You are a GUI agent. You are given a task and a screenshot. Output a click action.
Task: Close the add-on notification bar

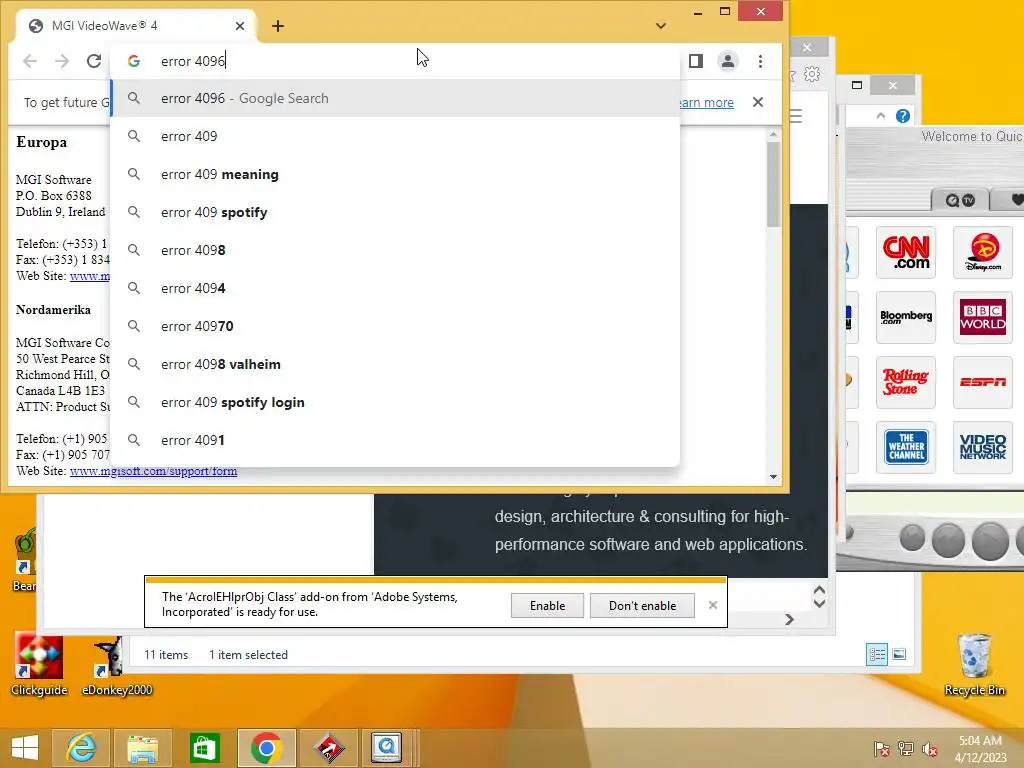tap(712, 605)
